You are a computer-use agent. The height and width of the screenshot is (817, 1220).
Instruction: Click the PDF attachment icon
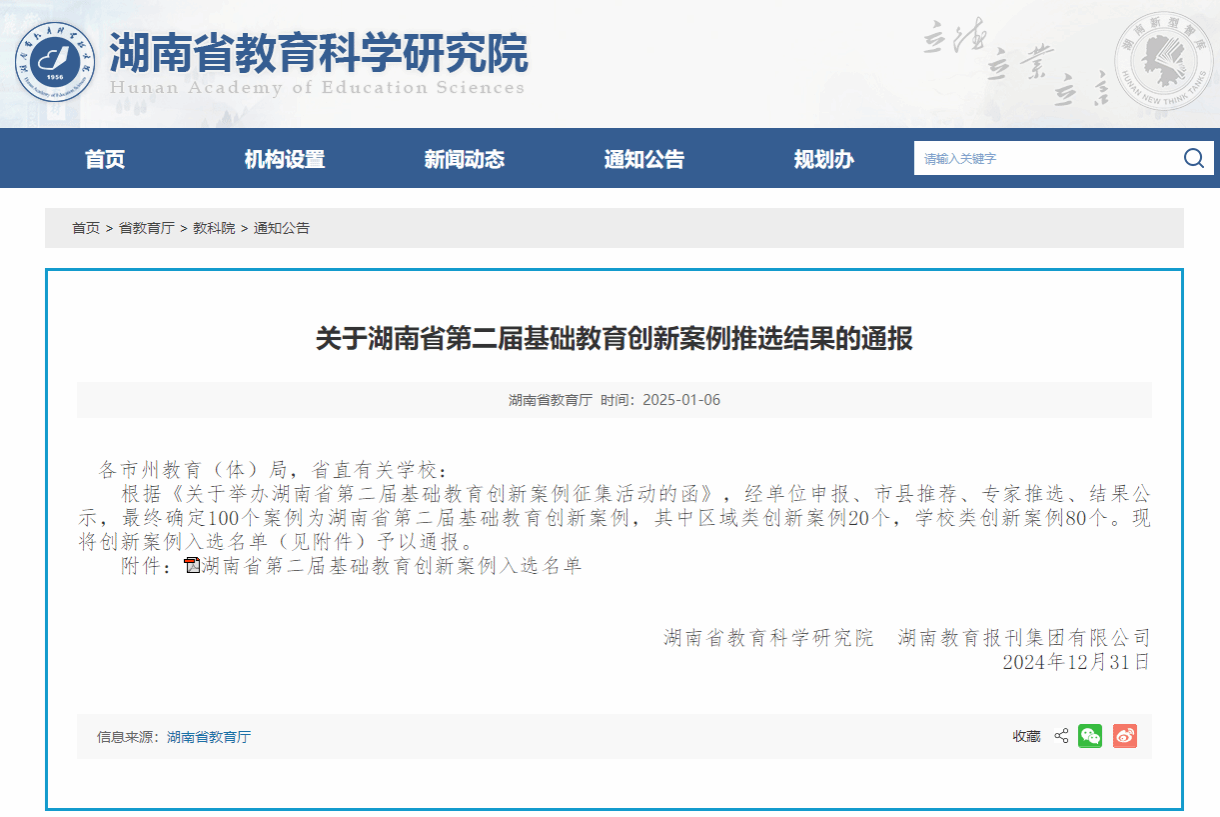(192, 566)
